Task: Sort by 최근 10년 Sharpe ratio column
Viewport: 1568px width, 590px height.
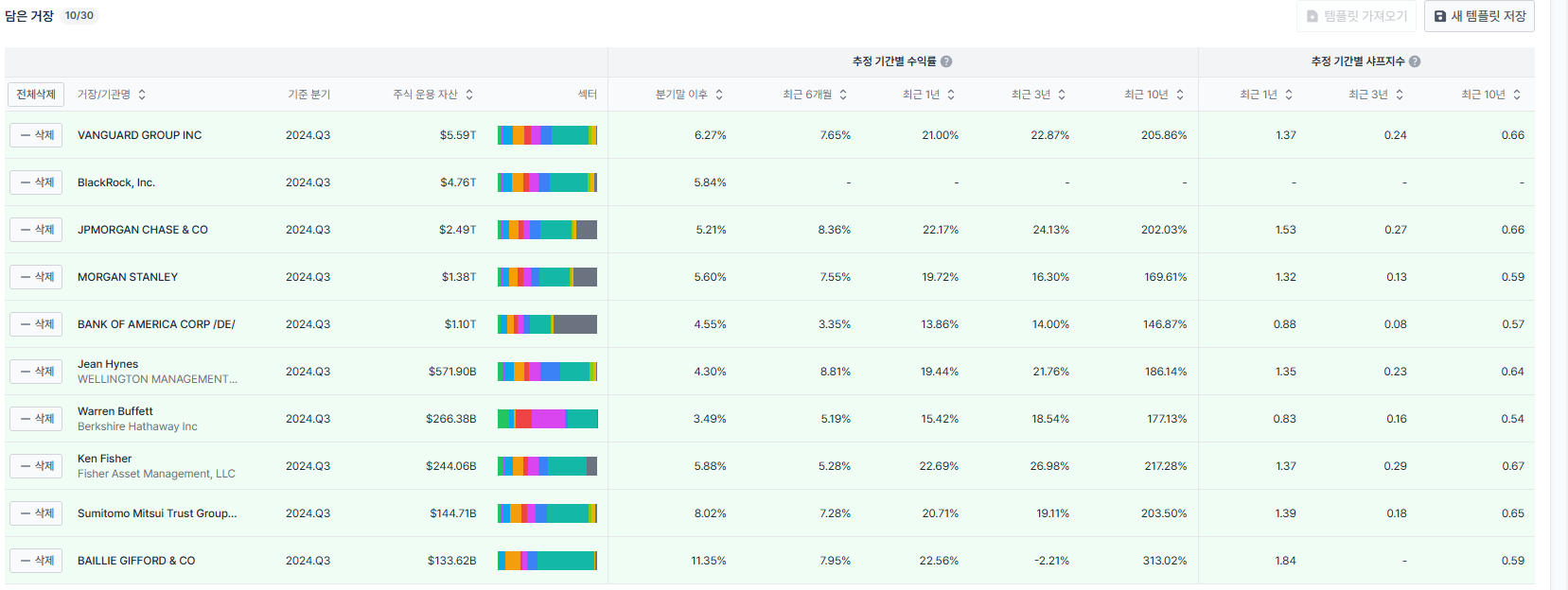Action: point(1517,95)
